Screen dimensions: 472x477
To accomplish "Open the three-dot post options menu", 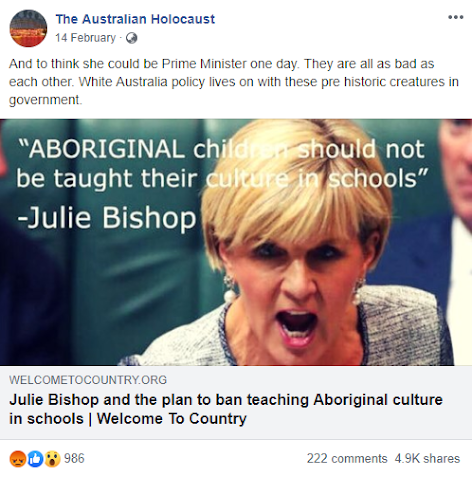I will pyautogui.click(x=455, y=17).
